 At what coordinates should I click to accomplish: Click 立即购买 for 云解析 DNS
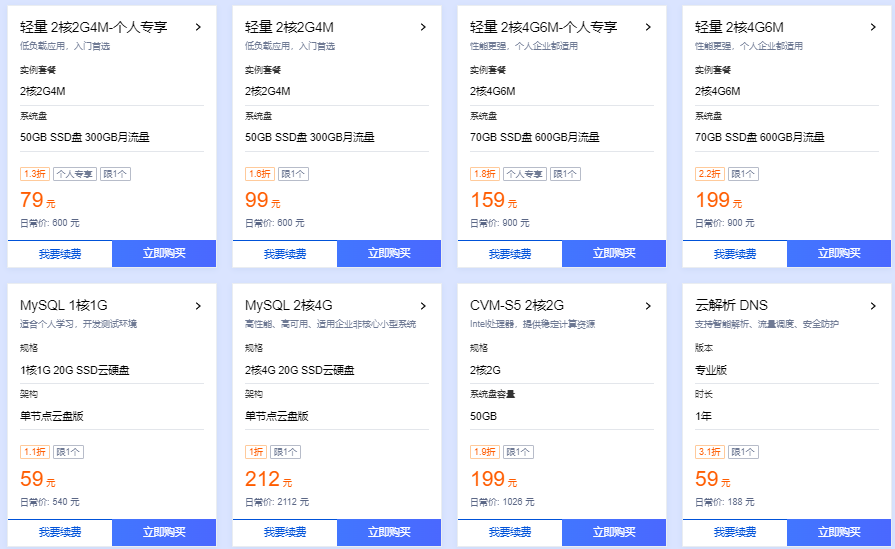point(838,532)
